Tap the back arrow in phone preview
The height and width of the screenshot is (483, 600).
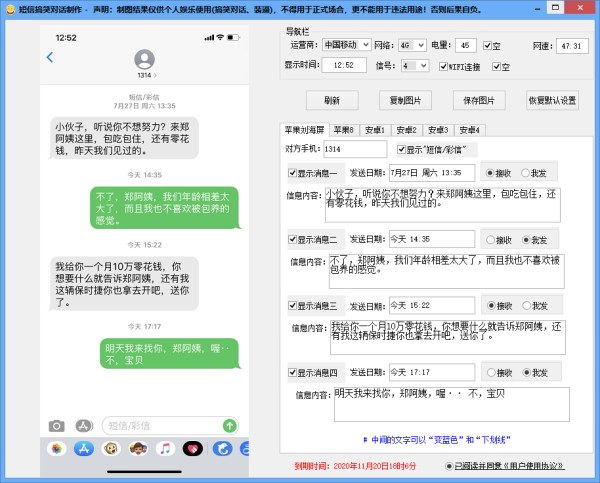50,58
